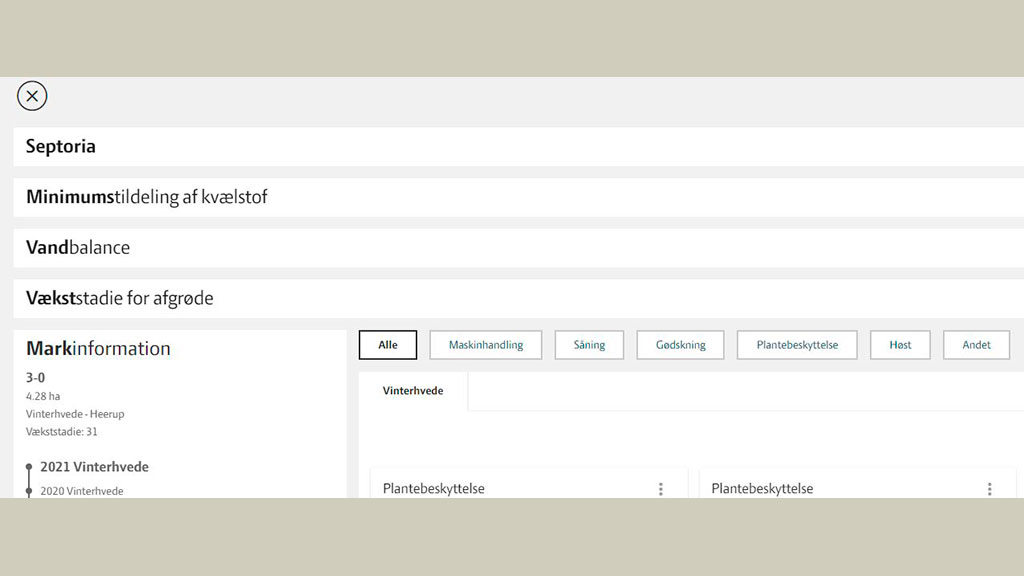Filter by Høst
Screen dimensions: 1024x576
[900, 345]
